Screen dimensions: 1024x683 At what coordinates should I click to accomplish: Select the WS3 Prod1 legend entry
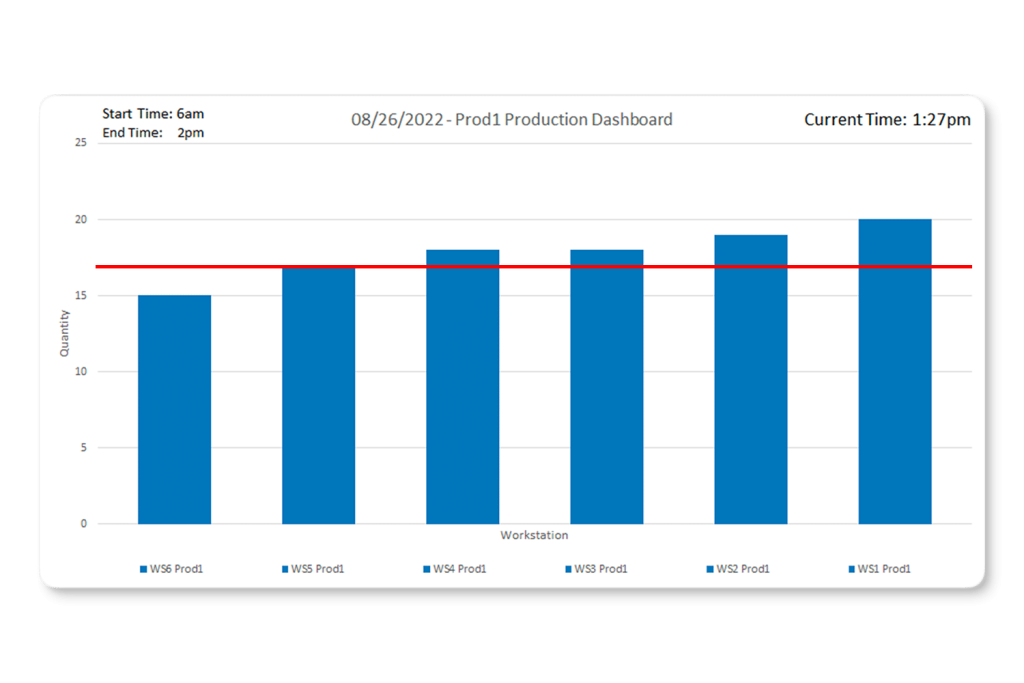click(x=600, y=569)
